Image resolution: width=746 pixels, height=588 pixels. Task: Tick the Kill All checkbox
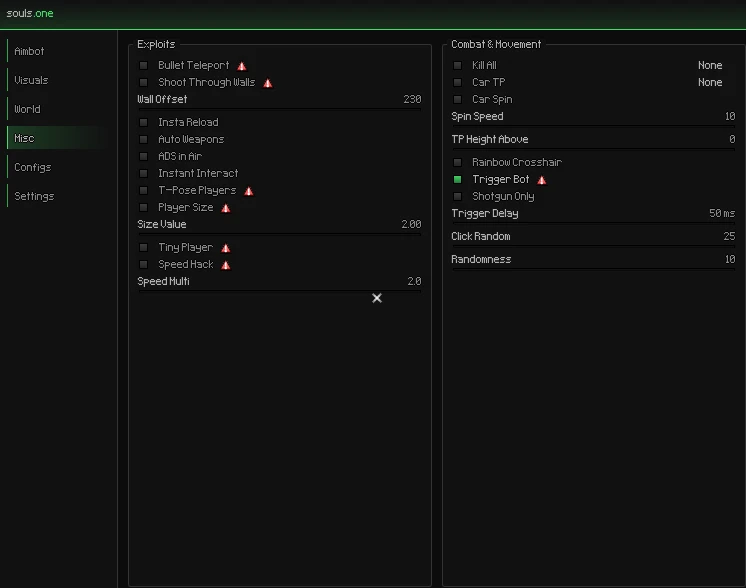pyautogui.click(x=457, y=66)
